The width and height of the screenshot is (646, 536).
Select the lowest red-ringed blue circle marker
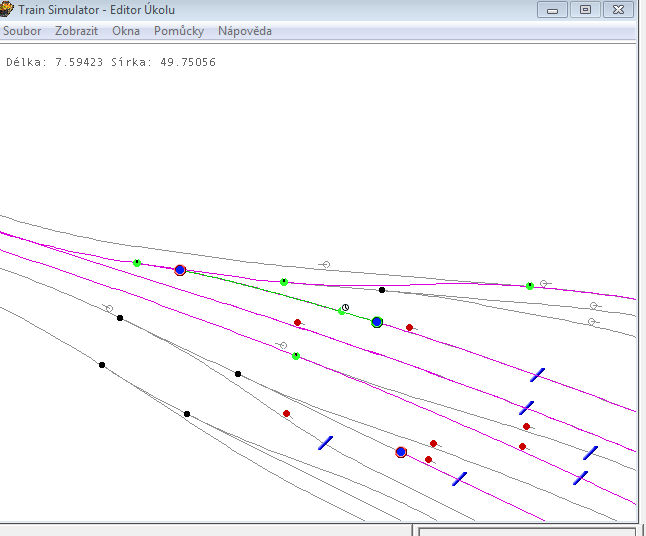tap(401, 452)
